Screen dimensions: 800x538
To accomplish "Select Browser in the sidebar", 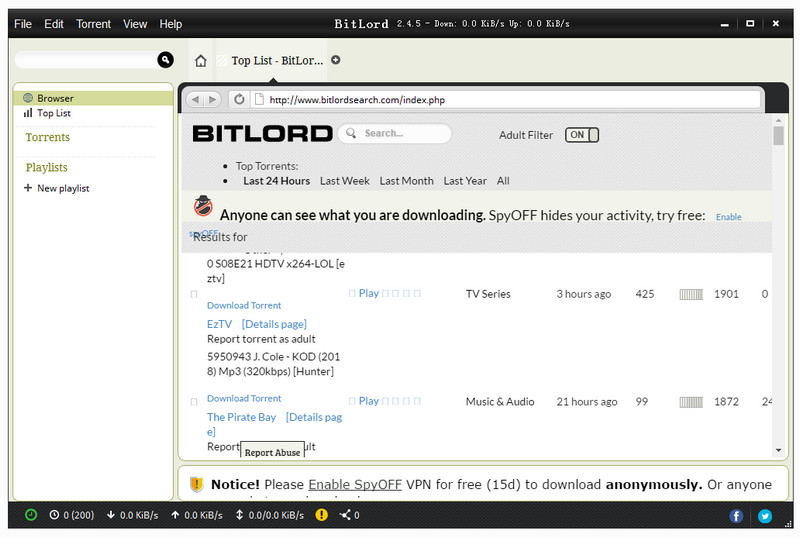I will (93, 97).
